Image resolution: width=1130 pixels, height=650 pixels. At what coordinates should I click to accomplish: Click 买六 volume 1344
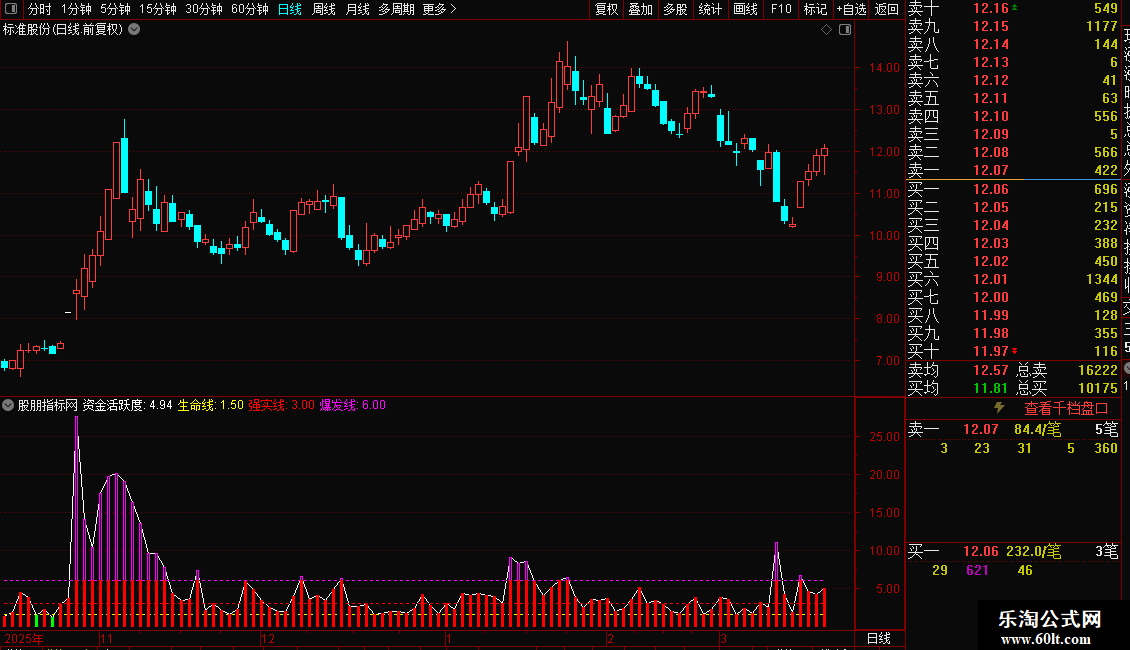(x=1102, y=279)
